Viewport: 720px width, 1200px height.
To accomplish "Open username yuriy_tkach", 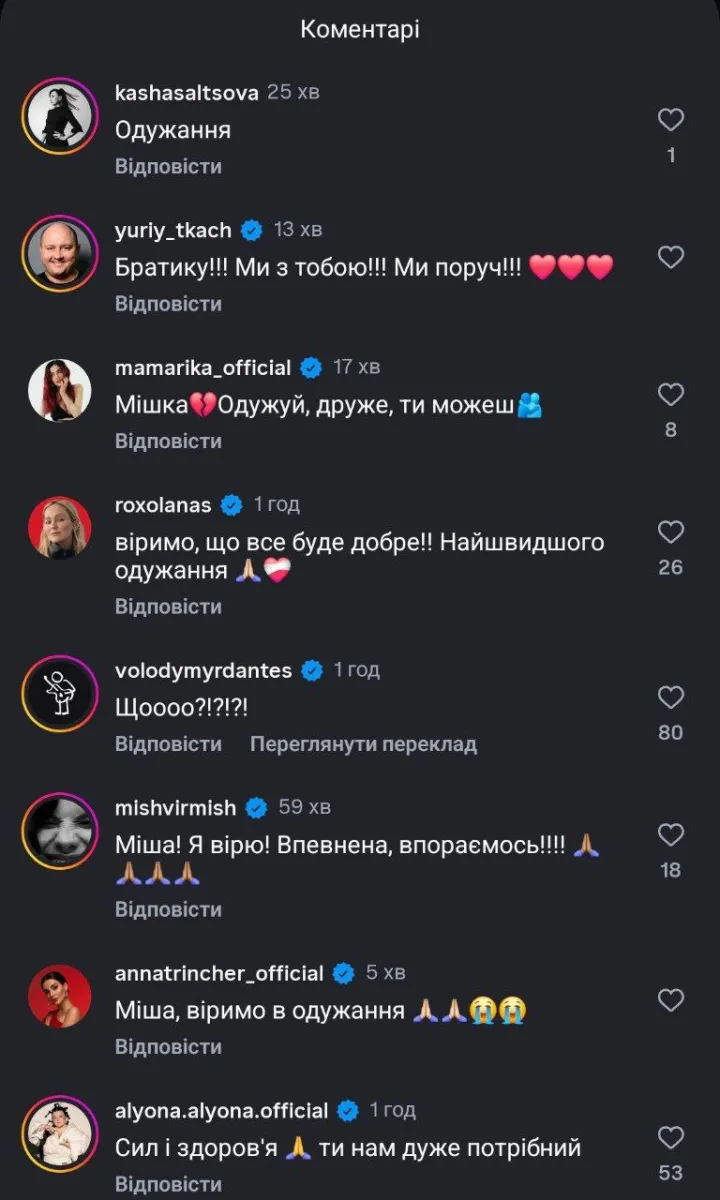I will [173, 230].
